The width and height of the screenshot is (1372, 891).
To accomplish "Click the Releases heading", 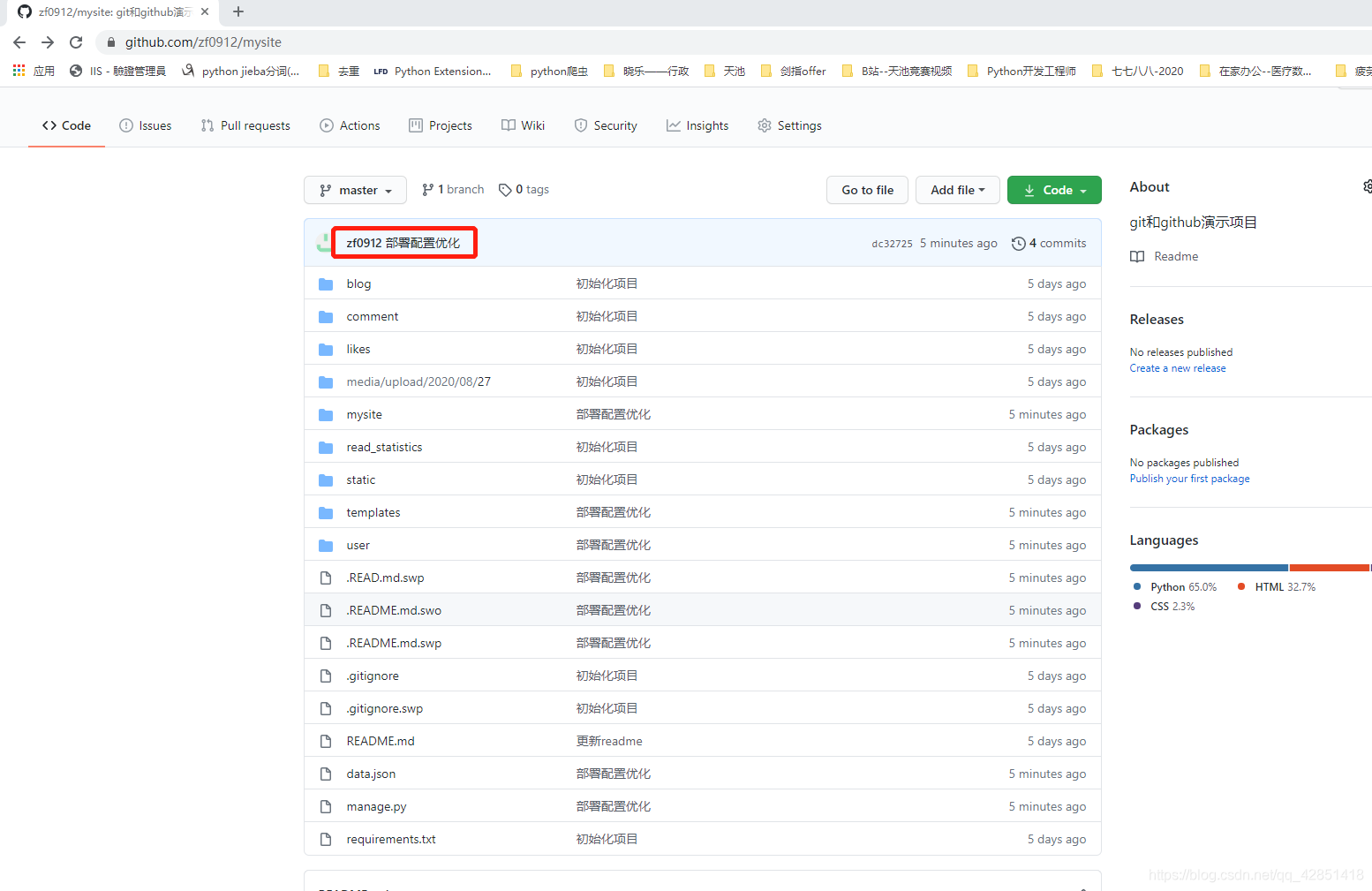I will (x=1157, y=320).
